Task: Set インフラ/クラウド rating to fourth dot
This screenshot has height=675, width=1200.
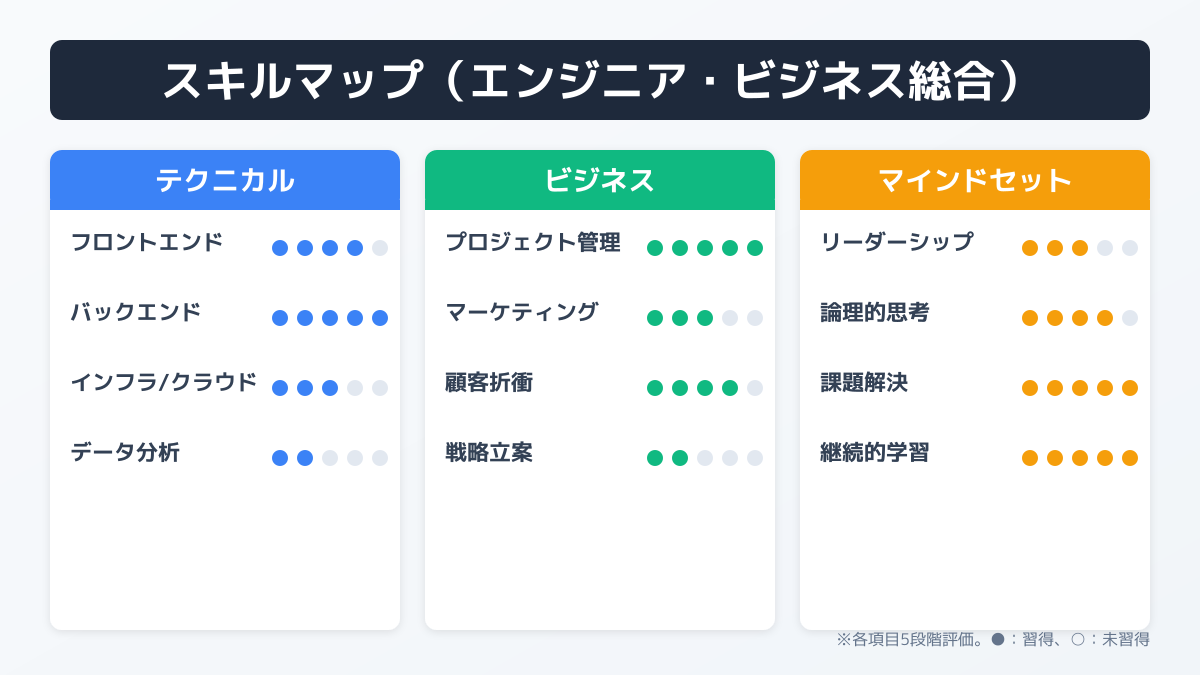Action: [355, 388]
